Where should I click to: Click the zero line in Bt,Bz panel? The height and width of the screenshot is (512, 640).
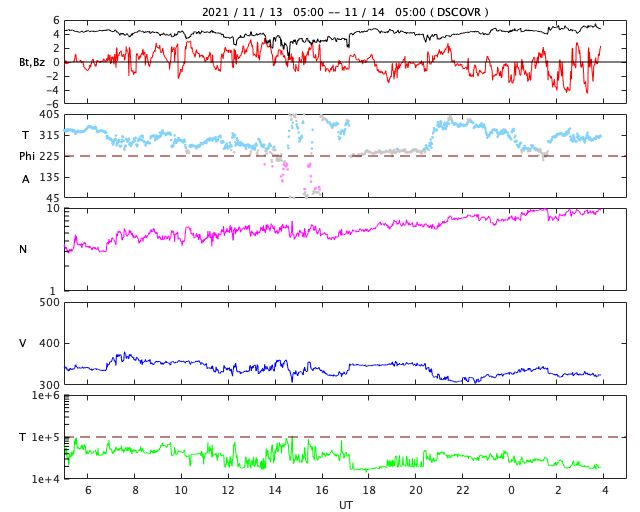click(346, 62)
